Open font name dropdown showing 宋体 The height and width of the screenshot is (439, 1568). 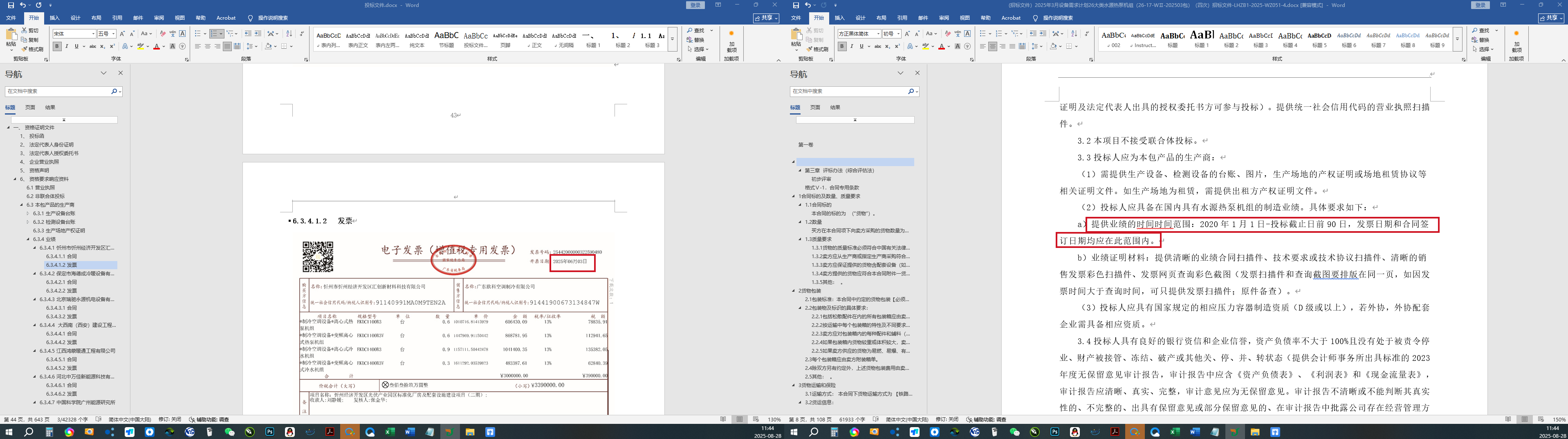pyautogui.click(x=93, y=34)
